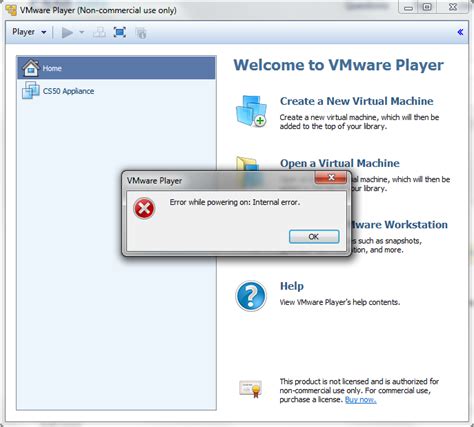Click the green power on play icon
Screen dimensions: 474x427
point(67,33)
